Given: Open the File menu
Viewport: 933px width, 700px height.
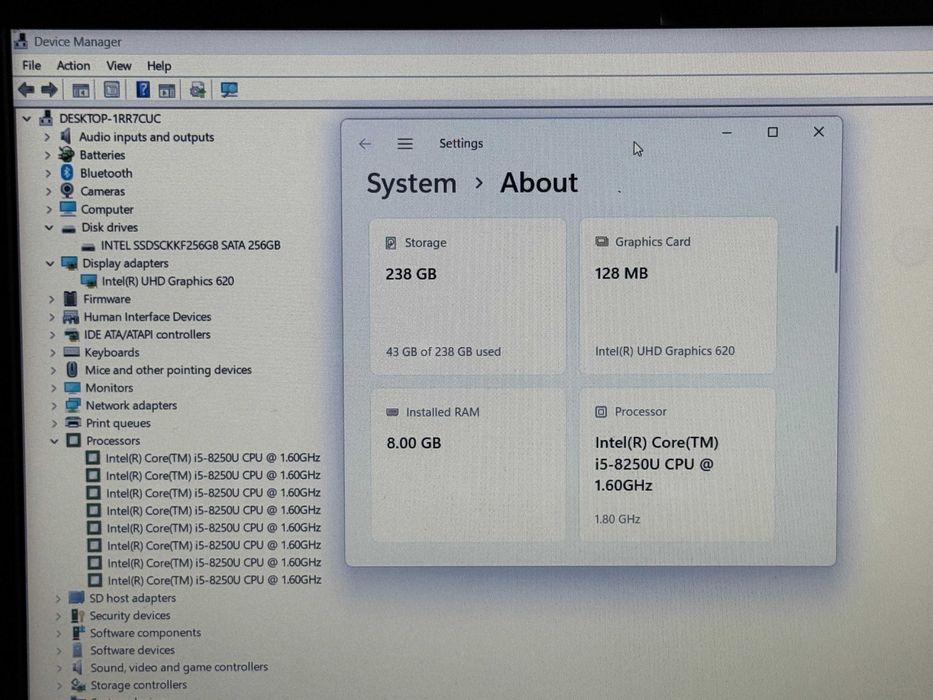Looking at the screenshot, I should (x=32, y=65).
